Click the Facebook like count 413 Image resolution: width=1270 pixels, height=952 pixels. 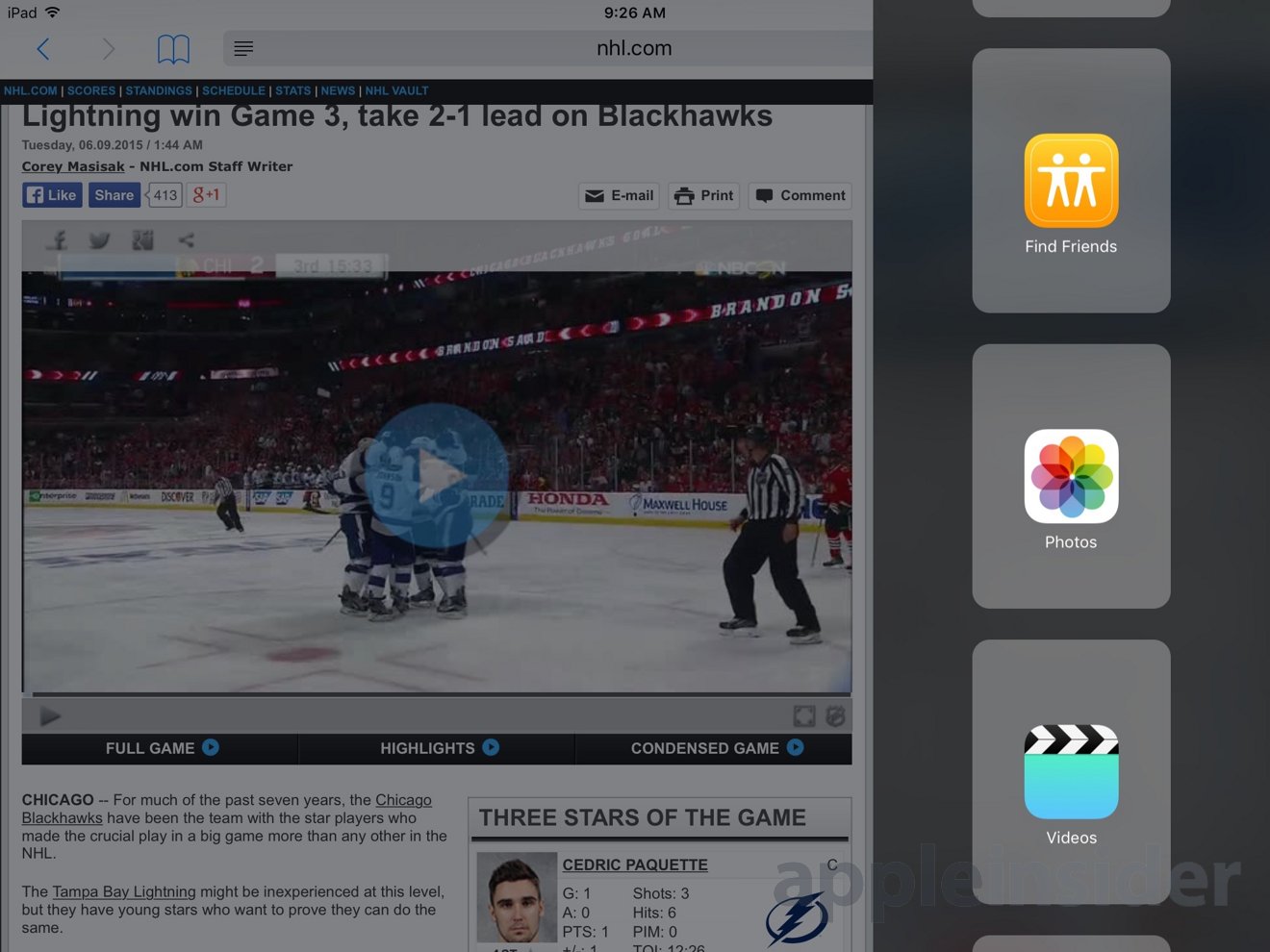(165, 195)
